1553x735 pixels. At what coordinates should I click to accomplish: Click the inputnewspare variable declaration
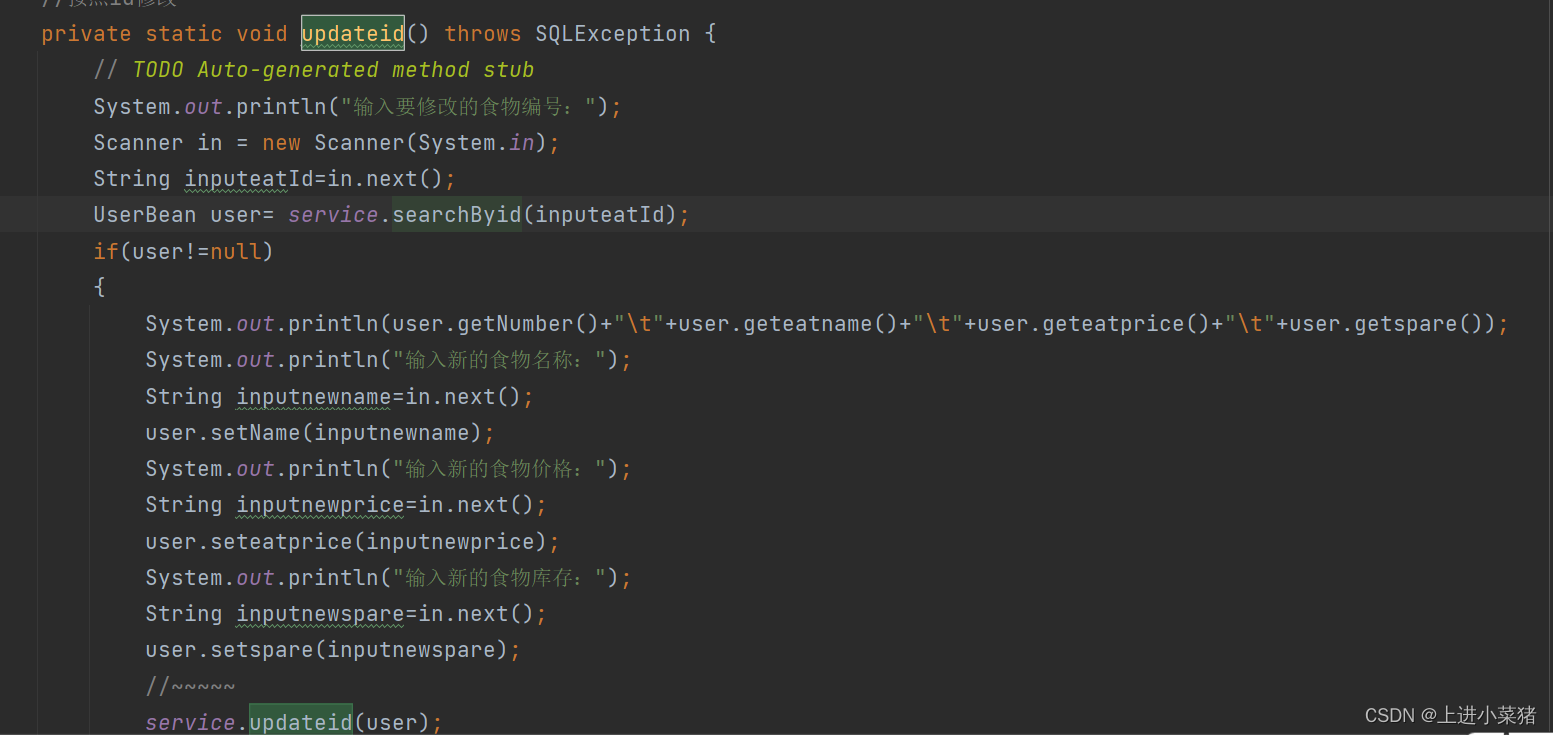[320, 613]
